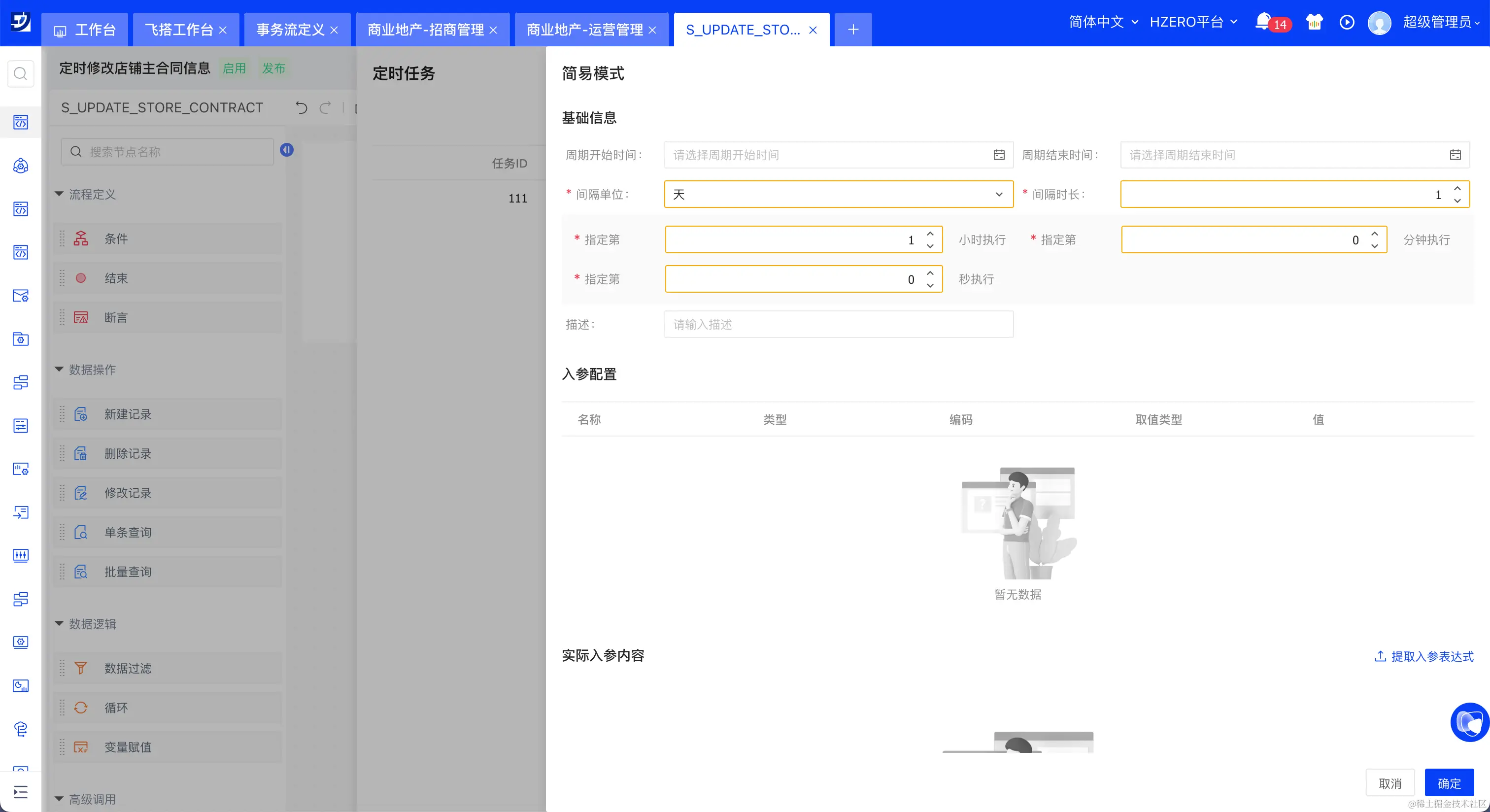Switch to the 事务流定义 tab
This screenshot has height=812, width=1490.
290,30
